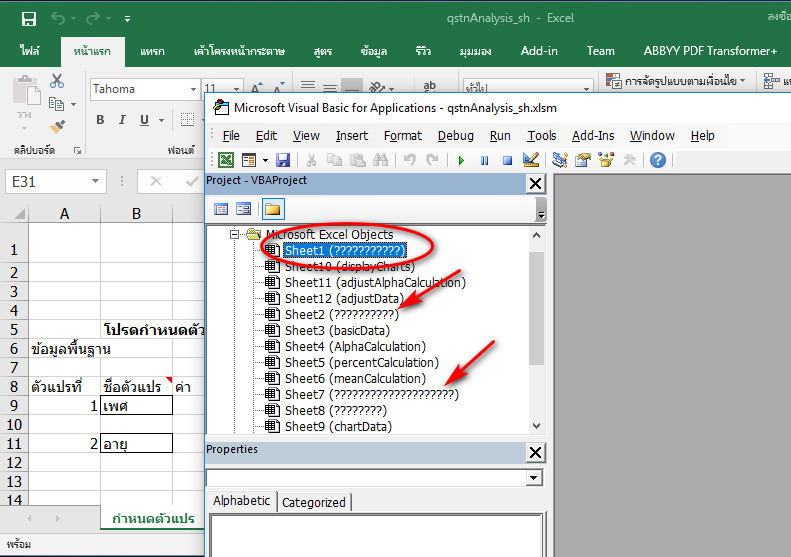Image resolution: width=791 pixels, height=557 pixels.
Task: Toggle Bold formatting in Excel ribbon
Action: click(x=100, y=120)
